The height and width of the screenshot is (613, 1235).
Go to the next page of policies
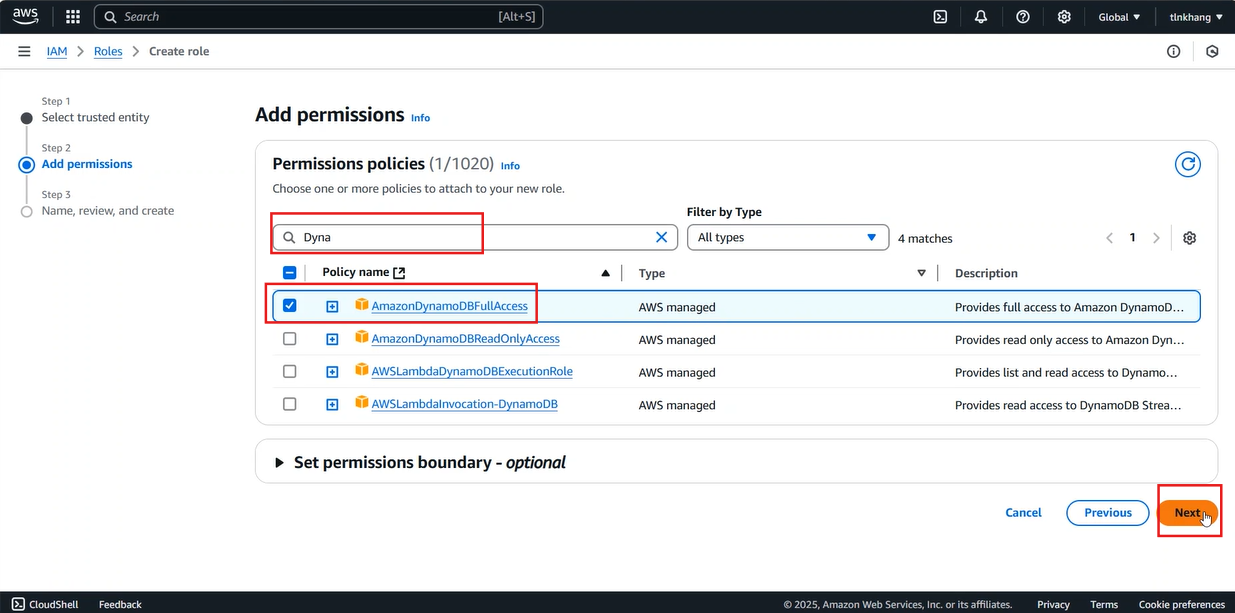tap(1156, 238)
